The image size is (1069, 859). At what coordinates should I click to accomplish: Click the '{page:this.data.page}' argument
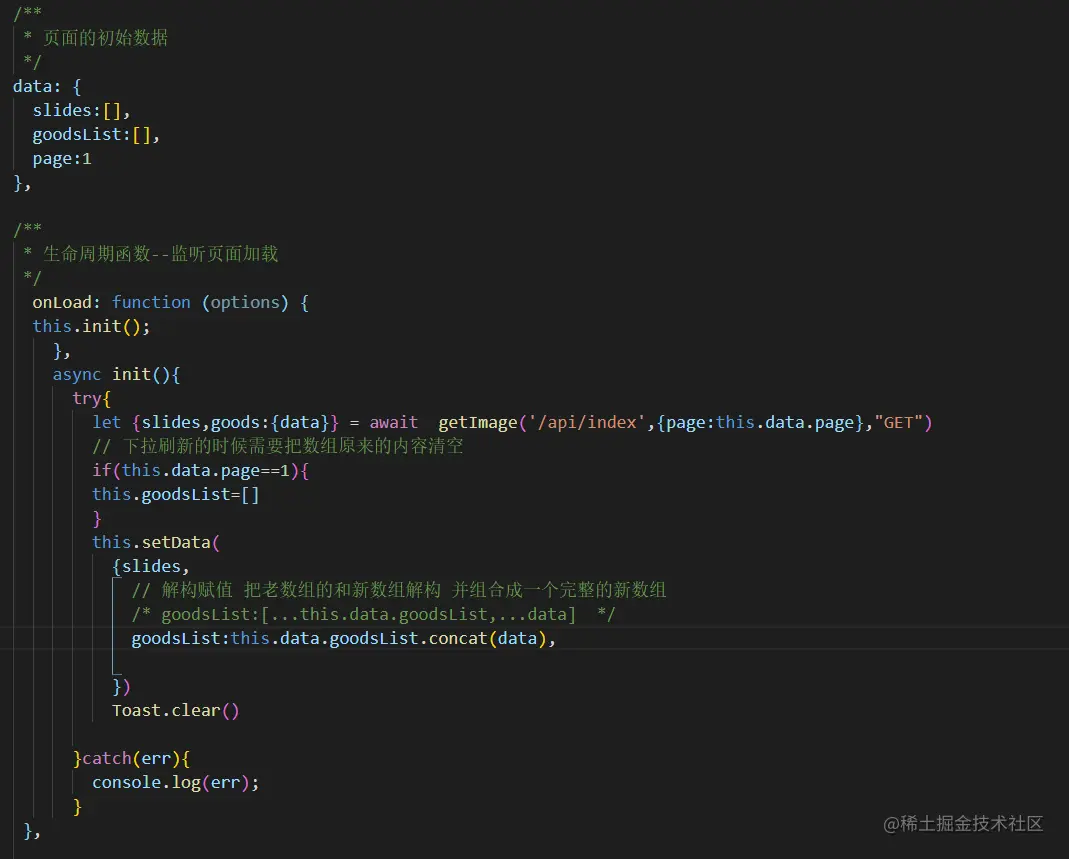click(760, 423)
